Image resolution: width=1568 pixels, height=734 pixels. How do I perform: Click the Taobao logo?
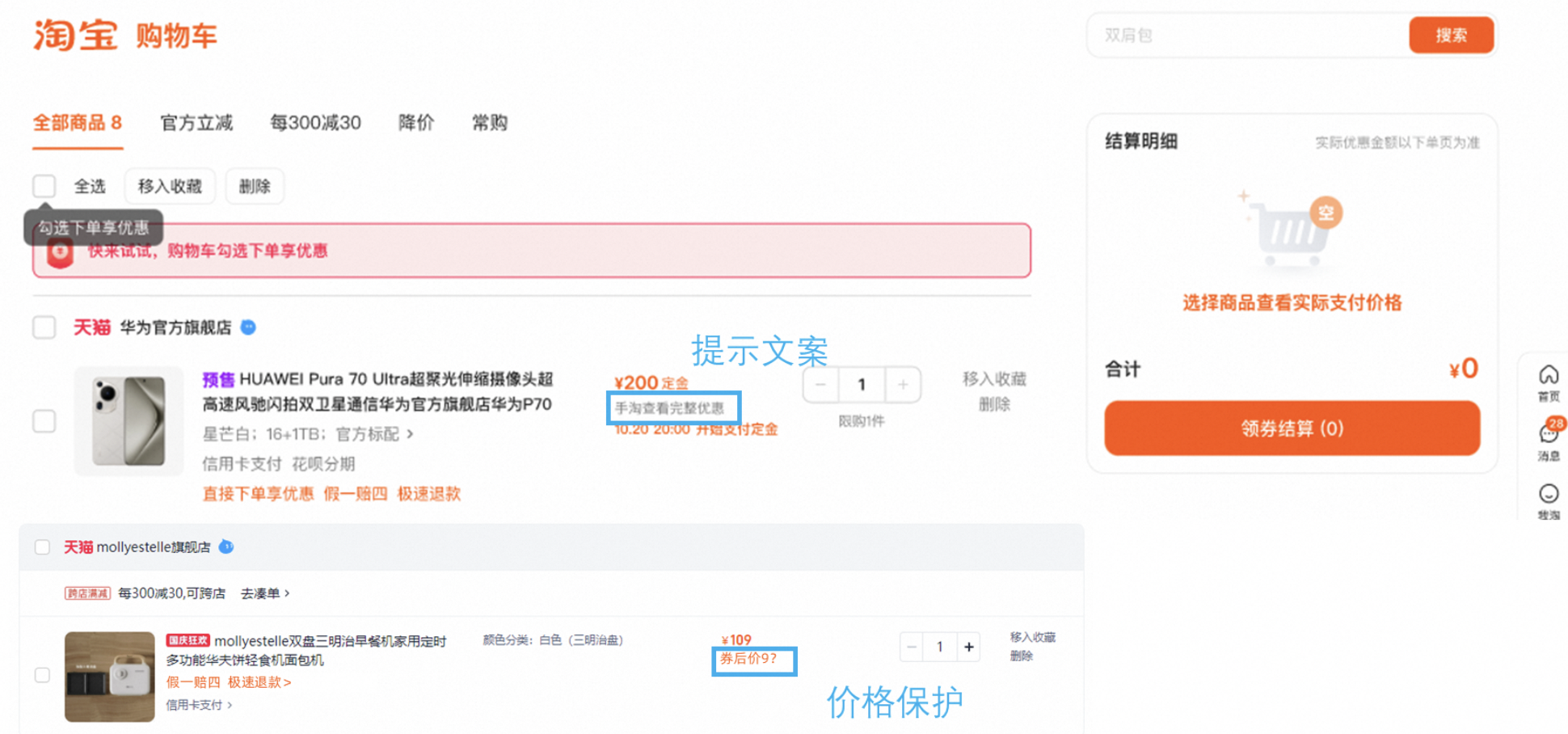point(75,35)
